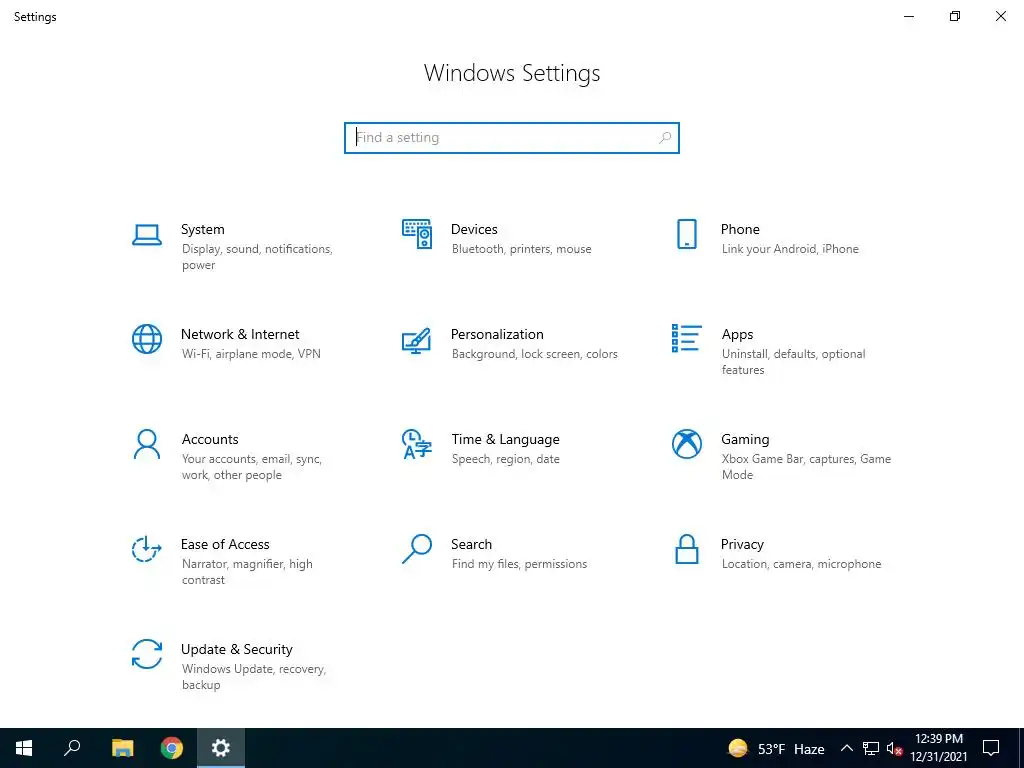Open File Explorer from the taskbar
This screenshot has height=768, width=1024.
click(x=122, y=748)
